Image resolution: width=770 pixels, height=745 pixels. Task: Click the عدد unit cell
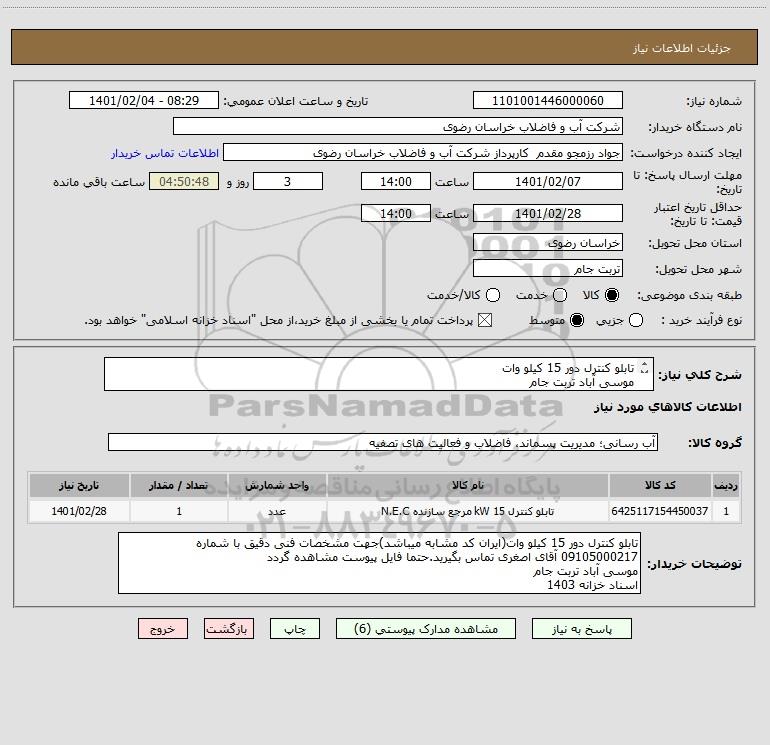point(277,511)
